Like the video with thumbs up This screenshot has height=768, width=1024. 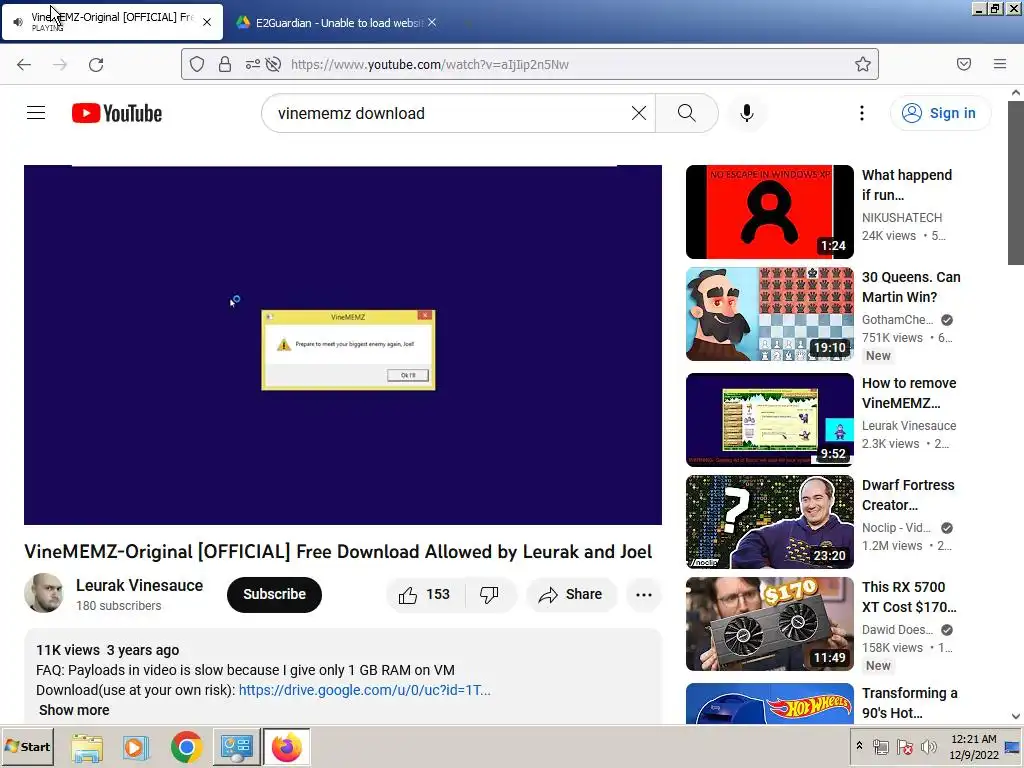click(424, 594)
